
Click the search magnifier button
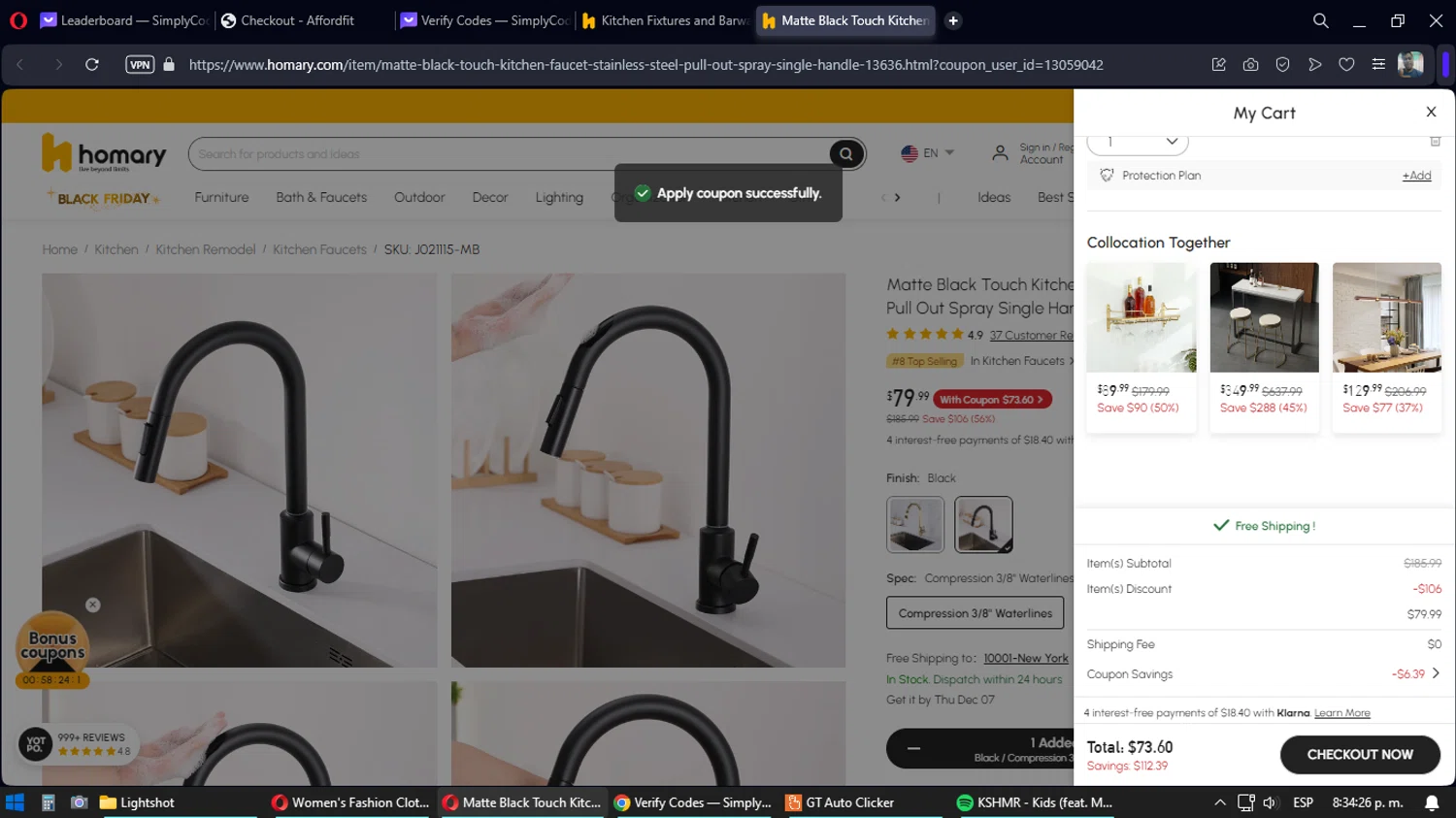[x=846, y=153]
